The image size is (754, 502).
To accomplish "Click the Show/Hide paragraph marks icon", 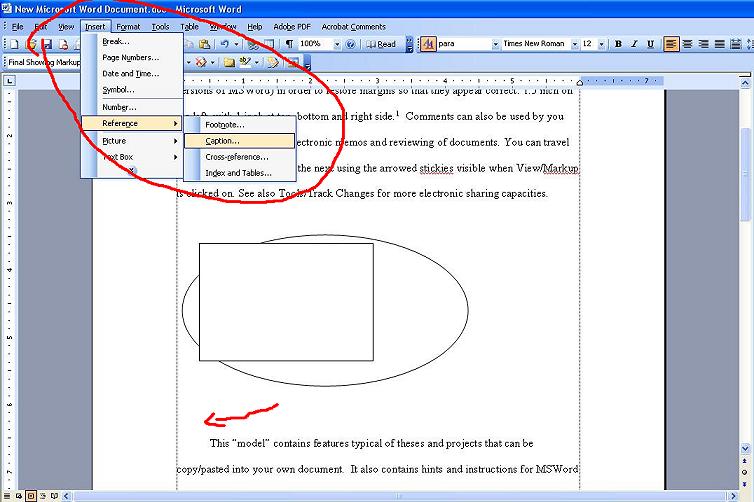I will coord(289,44).
